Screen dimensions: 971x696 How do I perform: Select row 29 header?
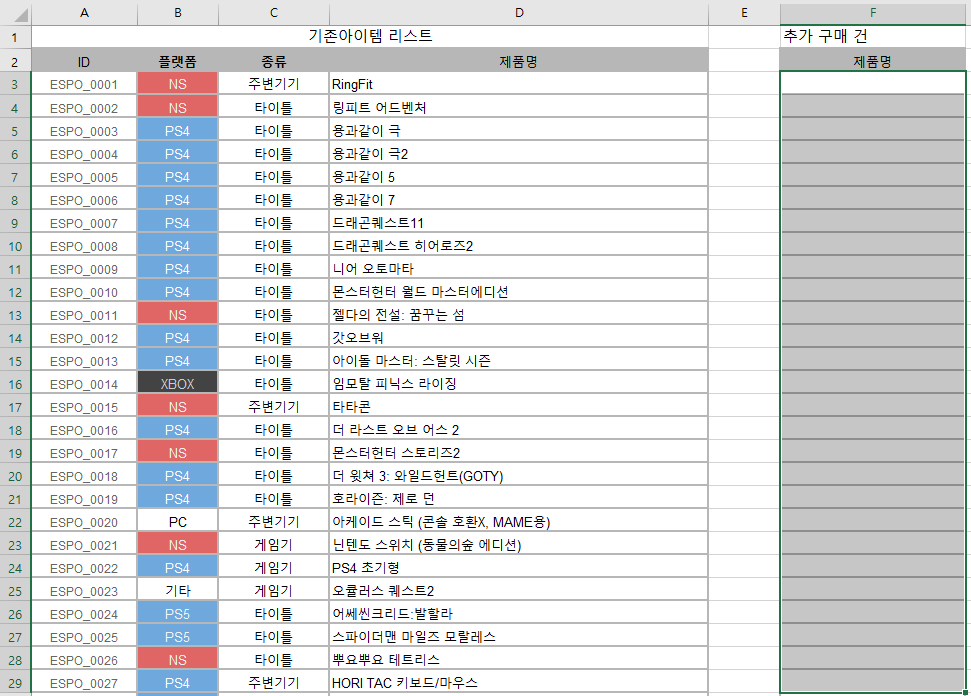[15, 683]
